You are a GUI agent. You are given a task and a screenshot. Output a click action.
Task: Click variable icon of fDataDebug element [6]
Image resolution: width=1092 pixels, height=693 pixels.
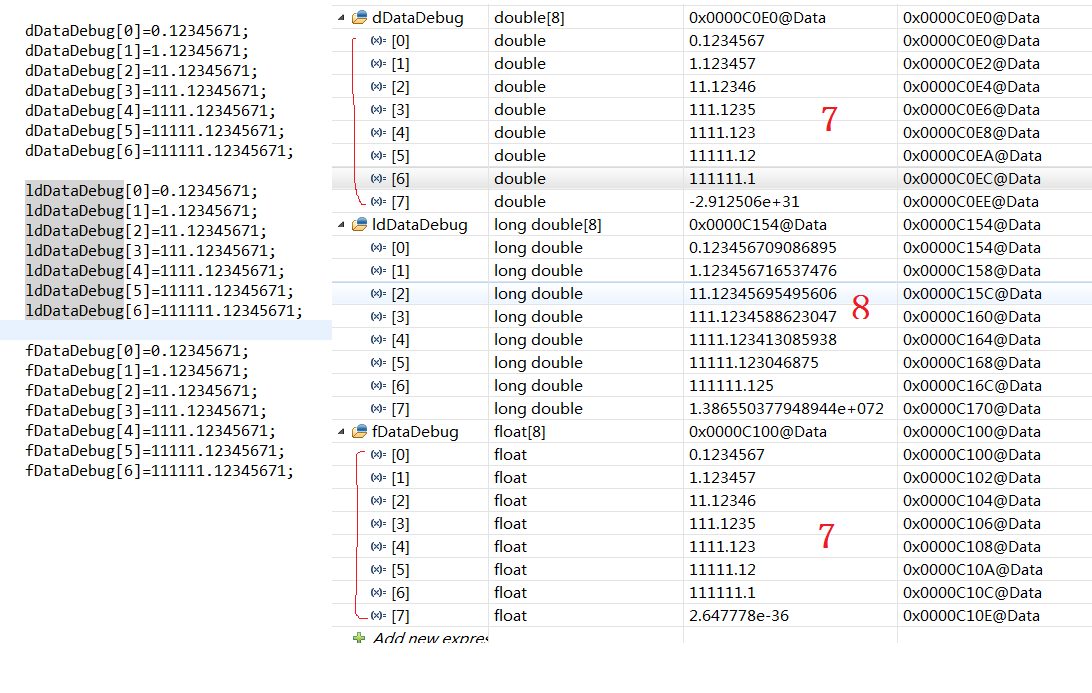click(x=378, y=592)
